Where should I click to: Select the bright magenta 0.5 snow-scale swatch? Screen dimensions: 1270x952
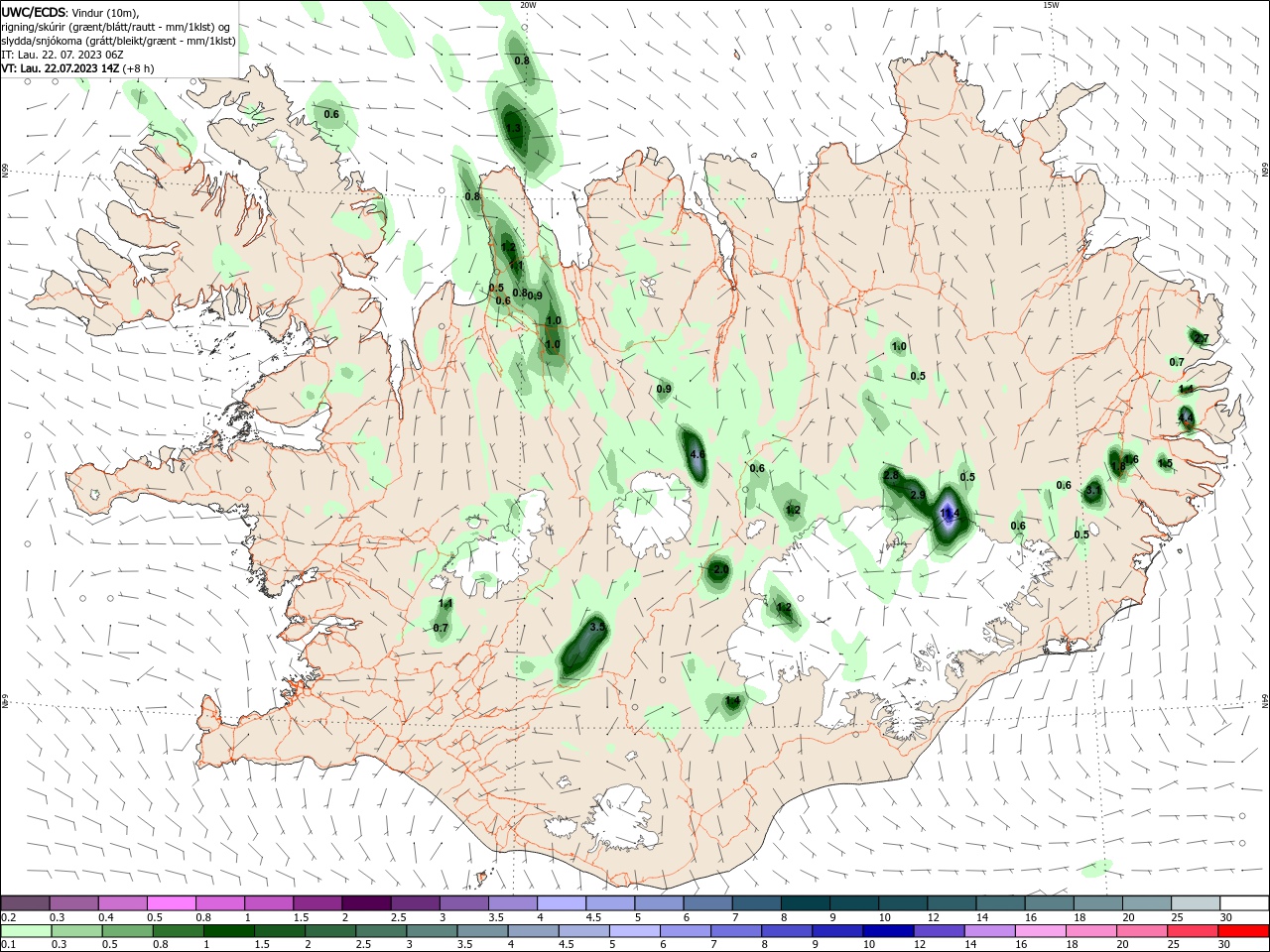[x=171, y=903]
